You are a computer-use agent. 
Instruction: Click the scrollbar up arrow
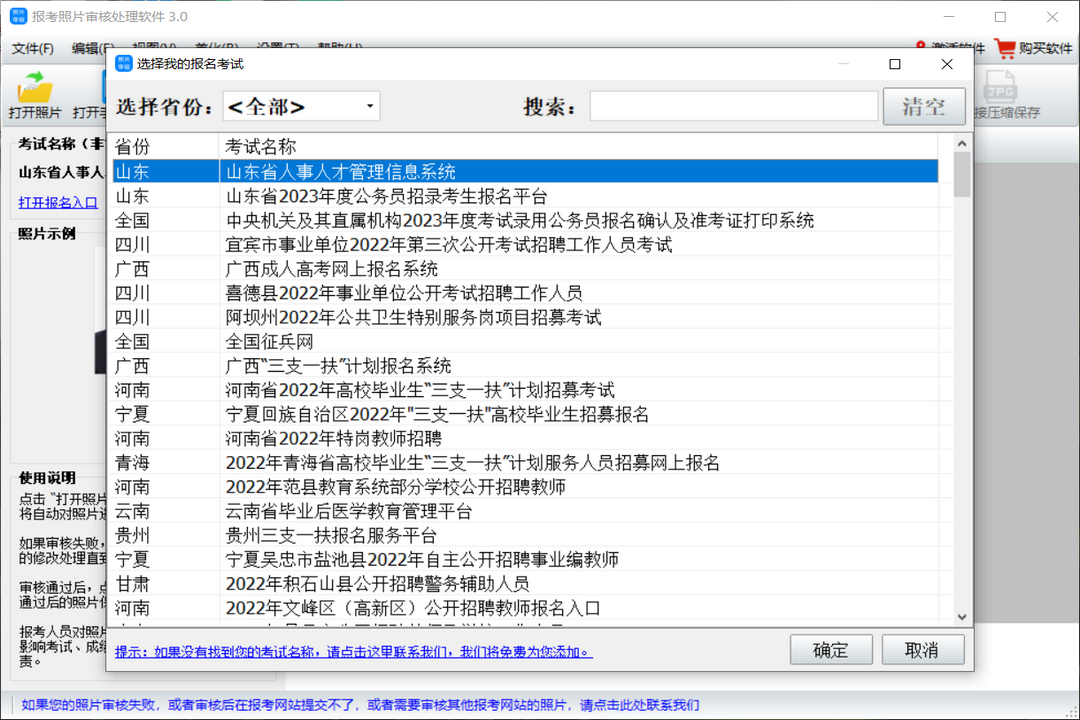[x=961, y=142]
